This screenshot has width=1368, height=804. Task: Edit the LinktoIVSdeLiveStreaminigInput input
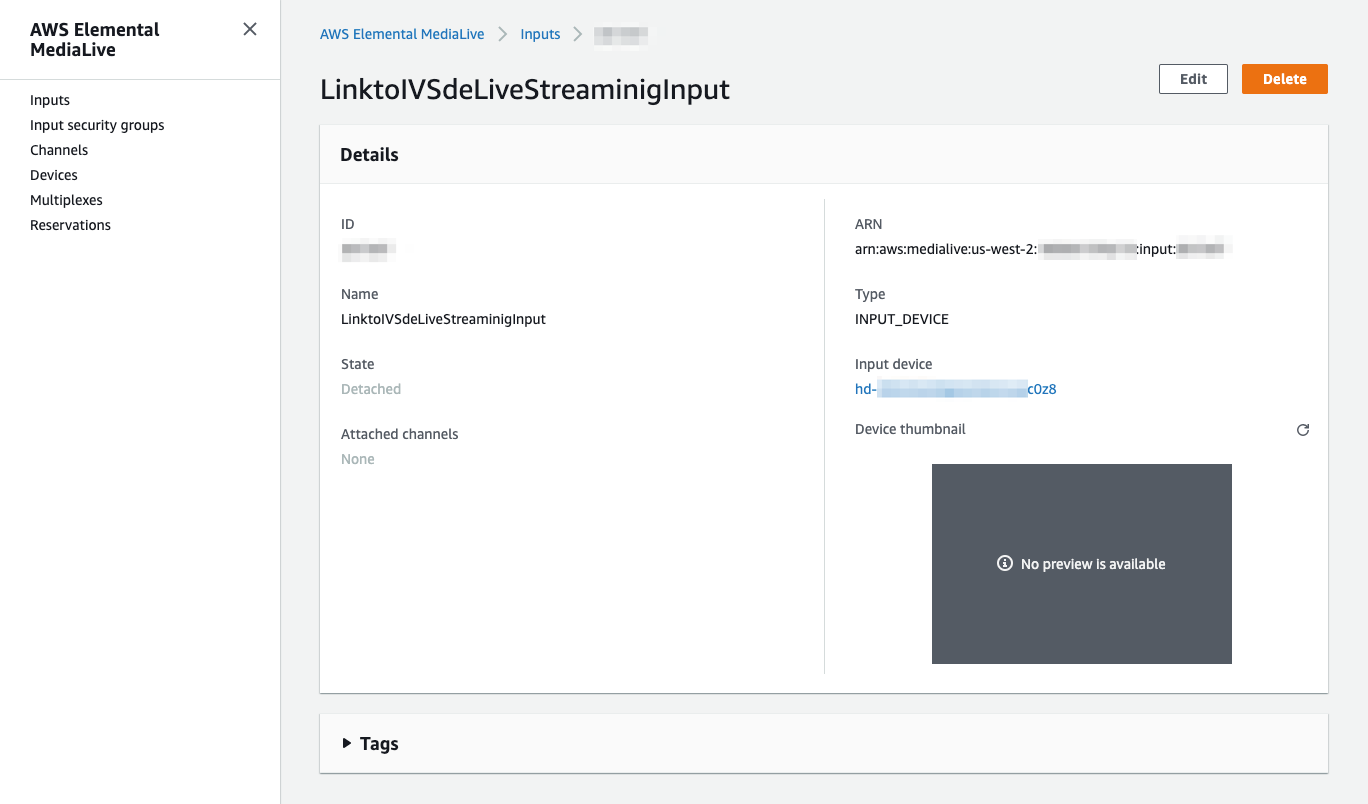(x=1193, y=78)
